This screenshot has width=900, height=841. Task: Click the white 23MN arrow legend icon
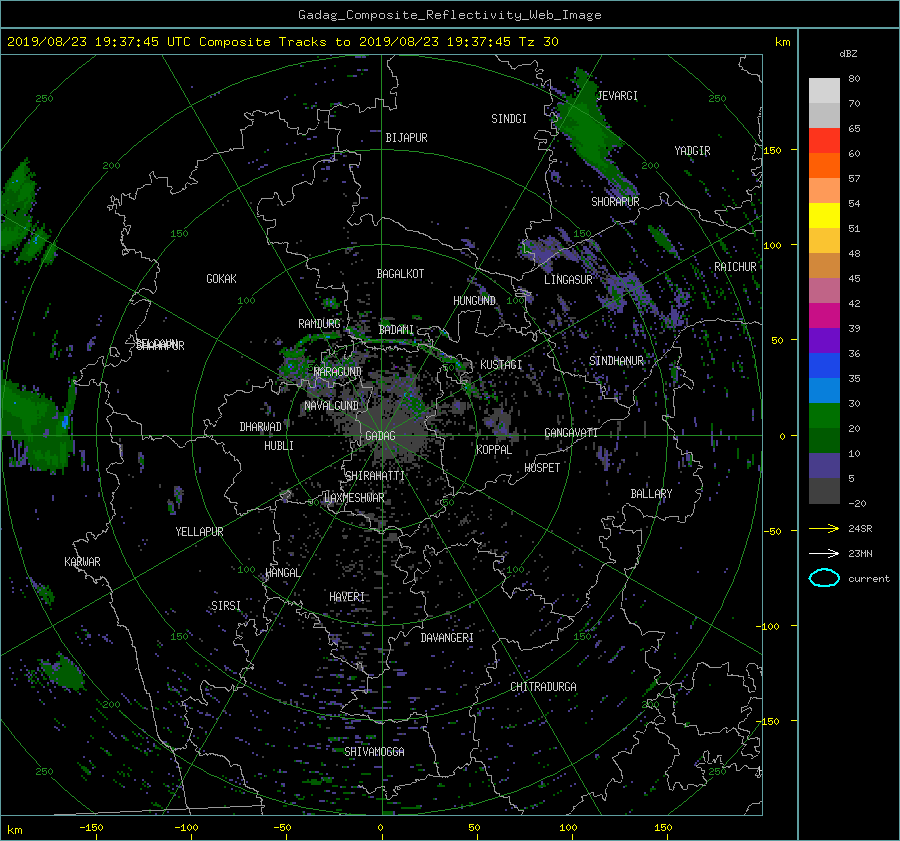824,553
